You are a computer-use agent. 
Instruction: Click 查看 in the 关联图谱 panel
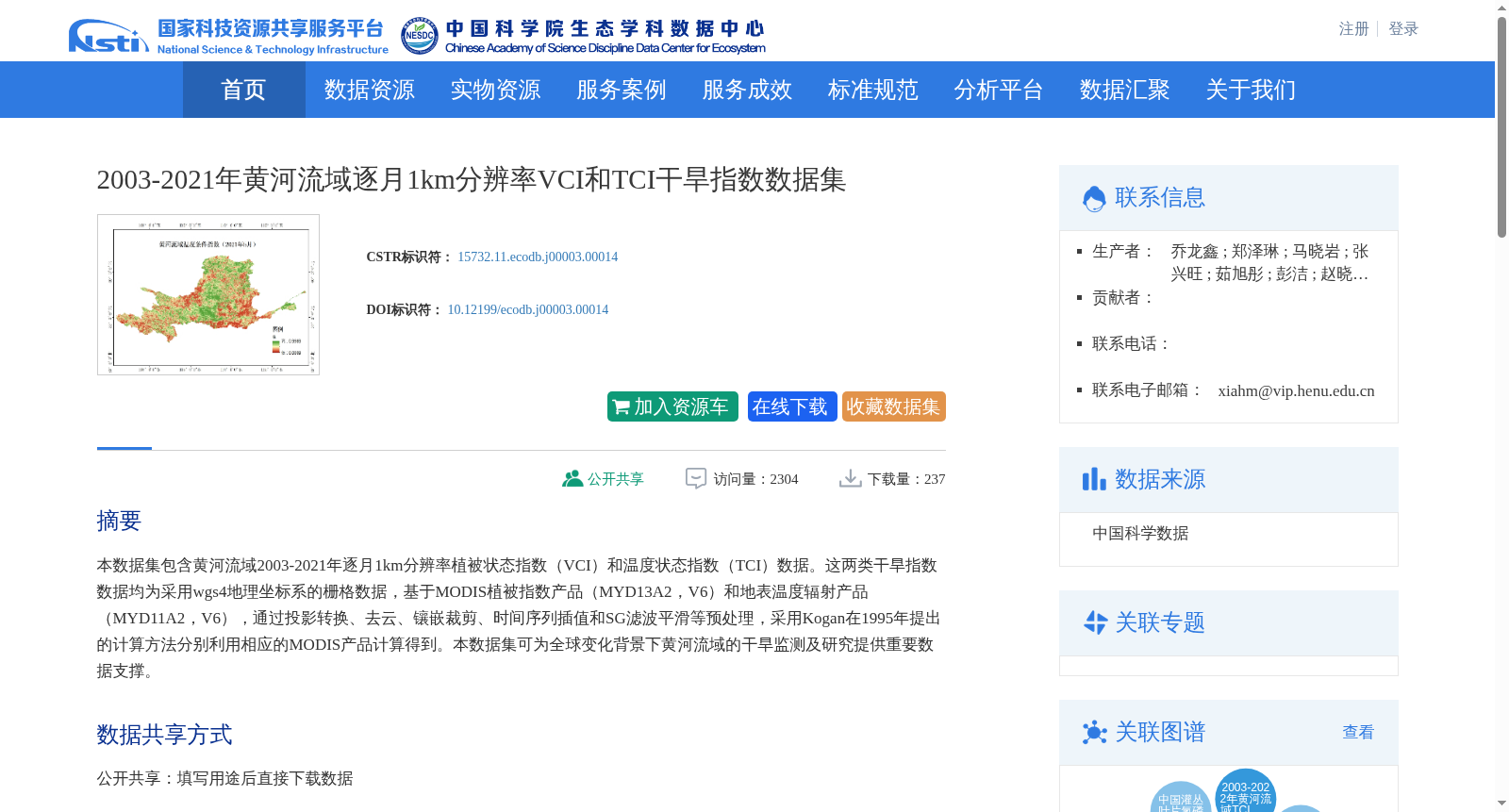1358,732
